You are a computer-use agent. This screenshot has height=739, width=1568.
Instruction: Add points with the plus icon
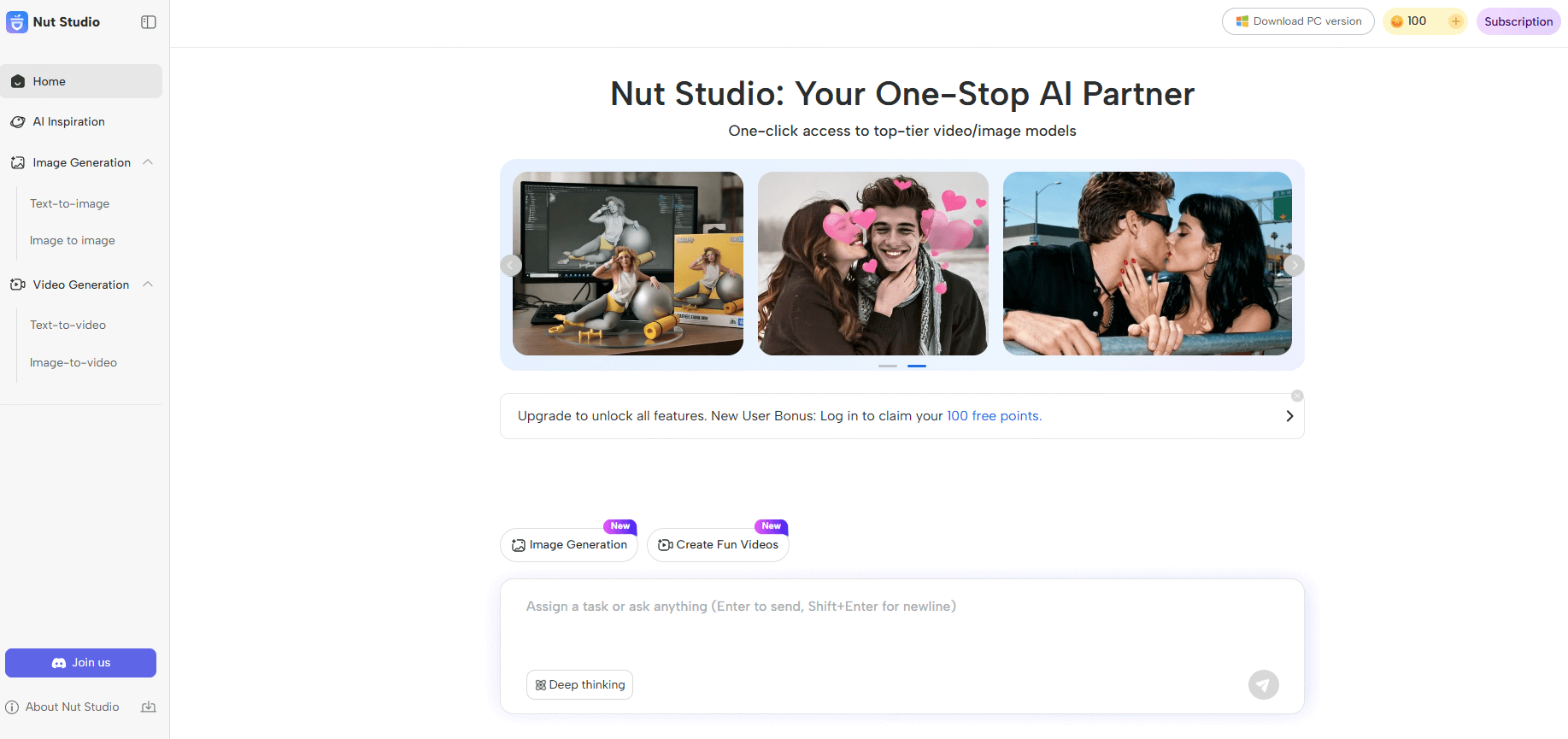[1456, 21]
